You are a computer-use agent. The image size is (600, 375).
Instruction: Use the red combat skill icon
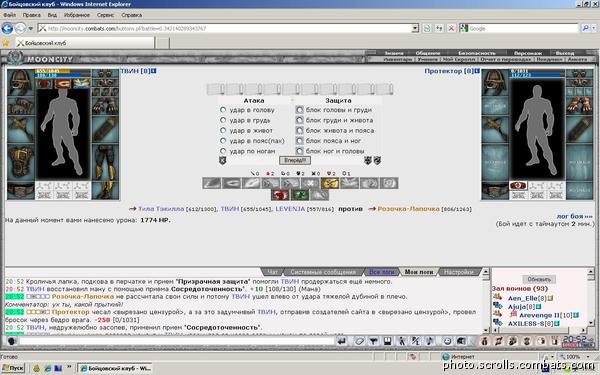[280, 195]
